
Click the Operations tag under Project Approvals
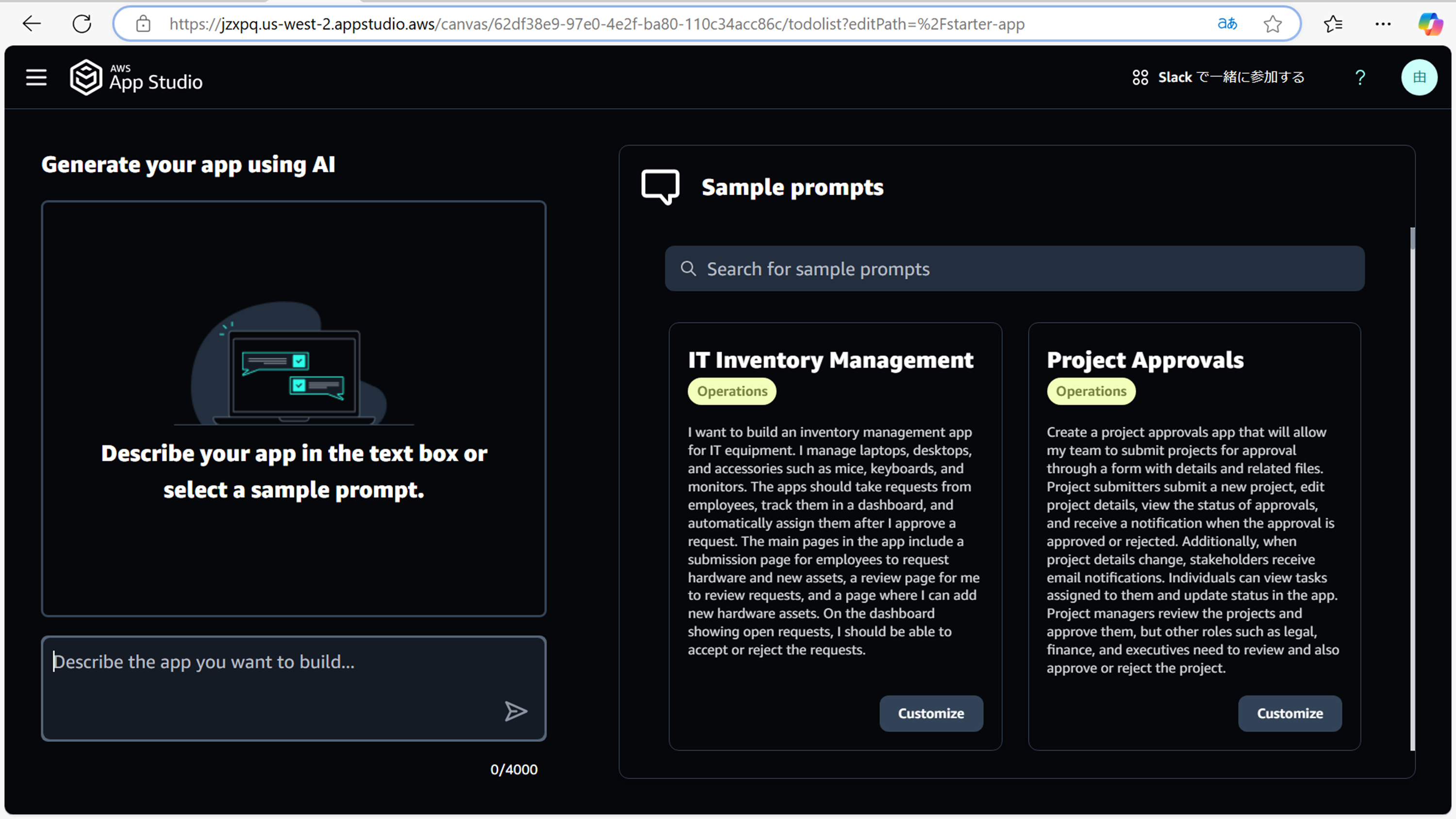(1091, 391)
